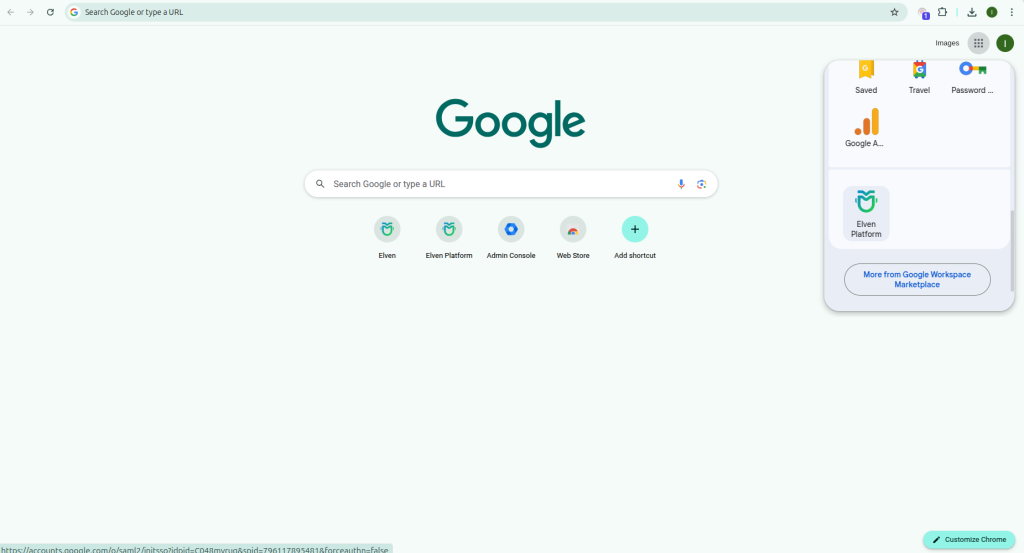Launch Elven Platform from the apps panel
Viewport: 1024px width, 553px height.
point(866,213)
